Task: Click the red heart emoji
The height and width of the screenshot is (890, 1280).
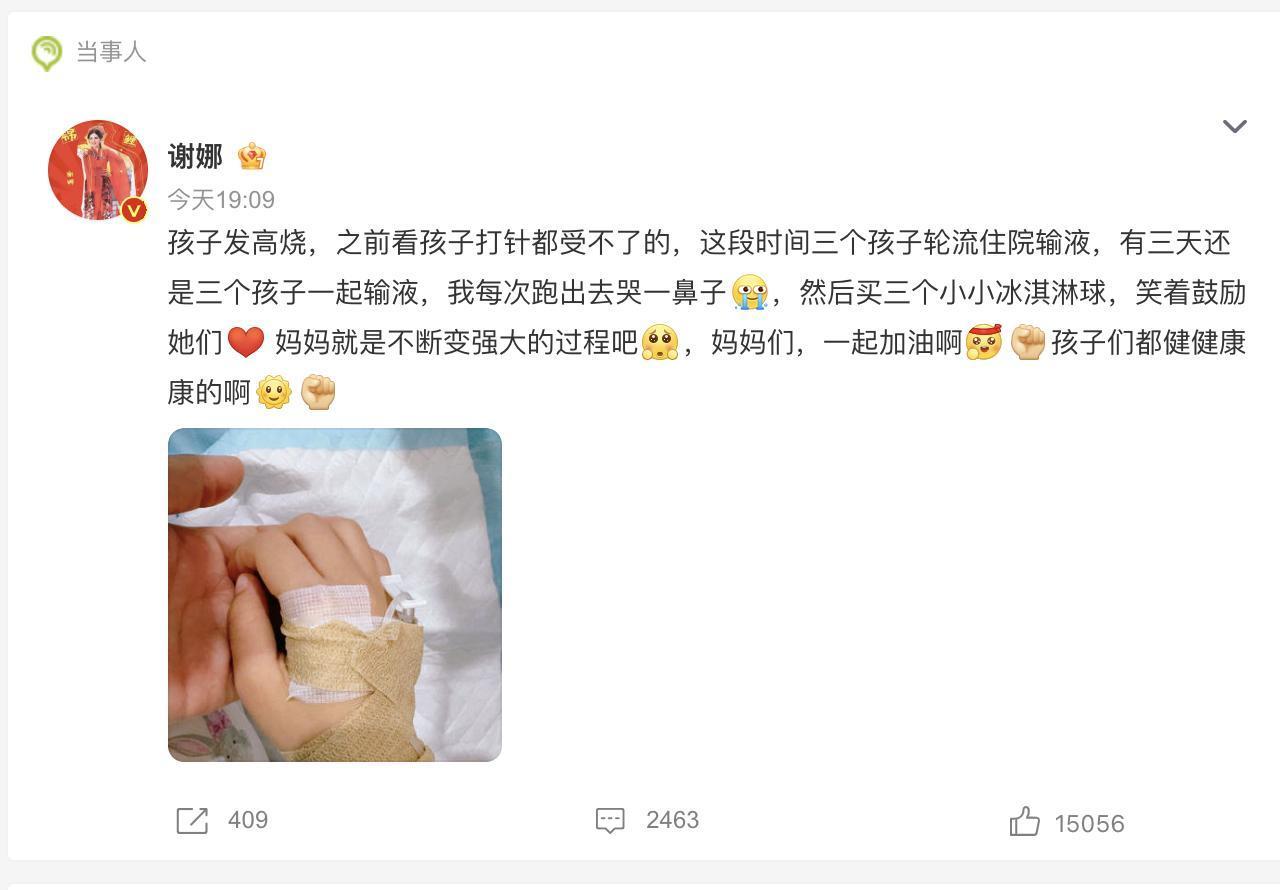Action: 246,342
